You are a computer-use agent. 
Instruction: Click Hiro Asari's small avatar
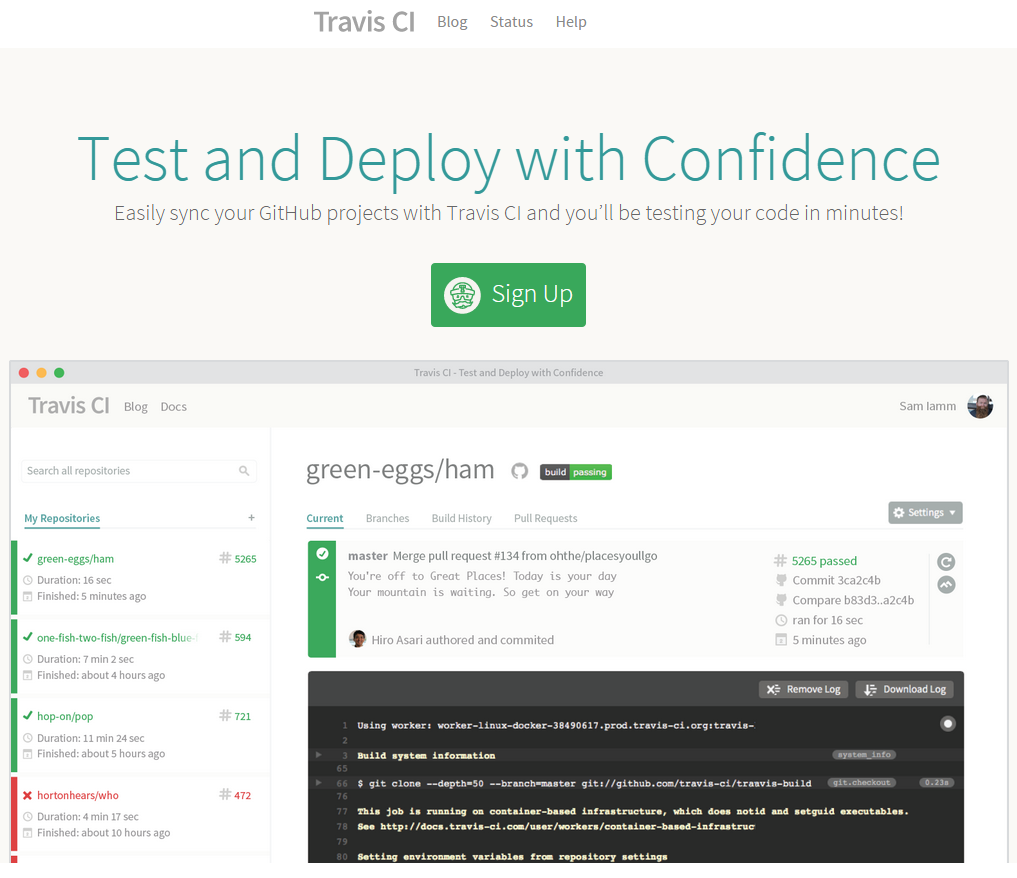357,639
